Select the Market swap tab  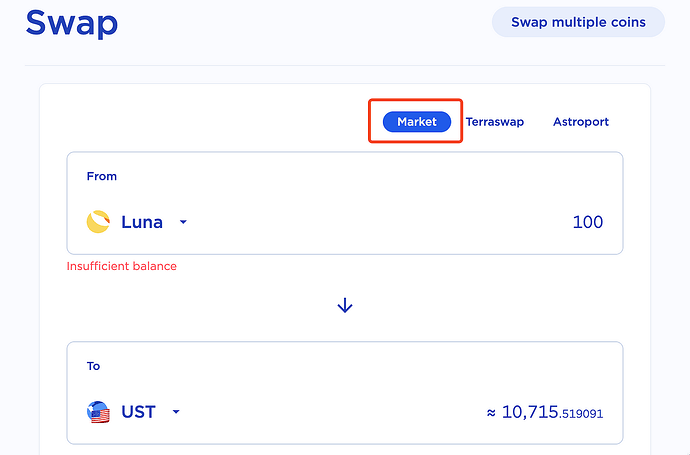click(417, 121)
